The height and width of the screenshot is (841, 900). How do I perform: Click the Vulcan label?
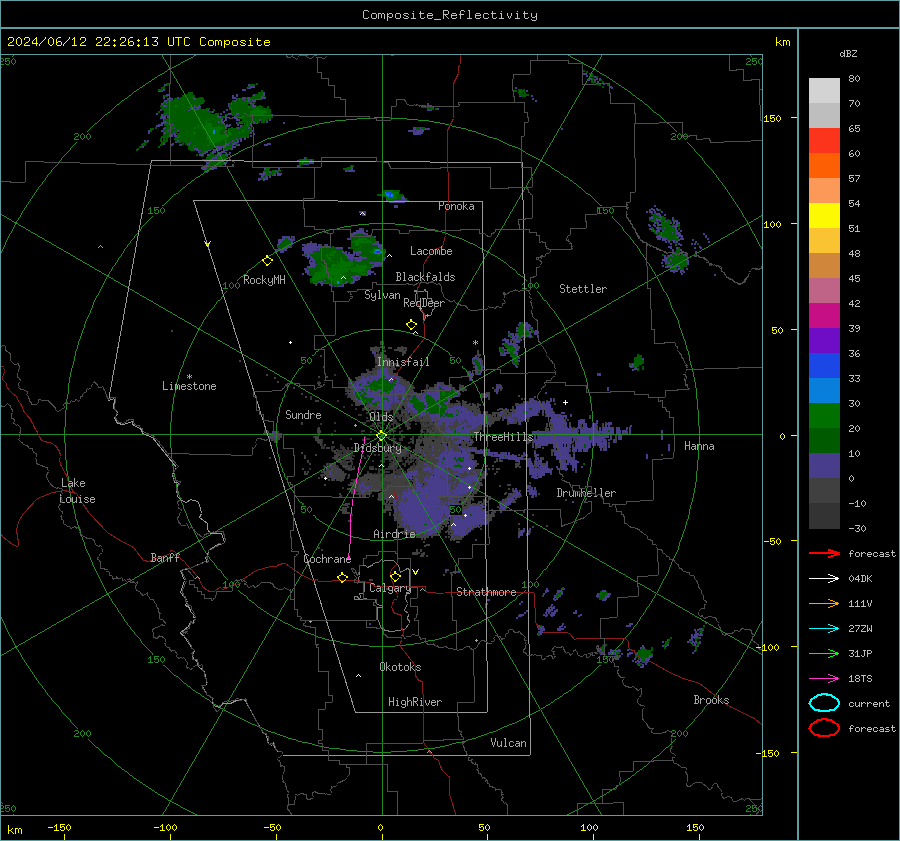[x=508, y=743]
